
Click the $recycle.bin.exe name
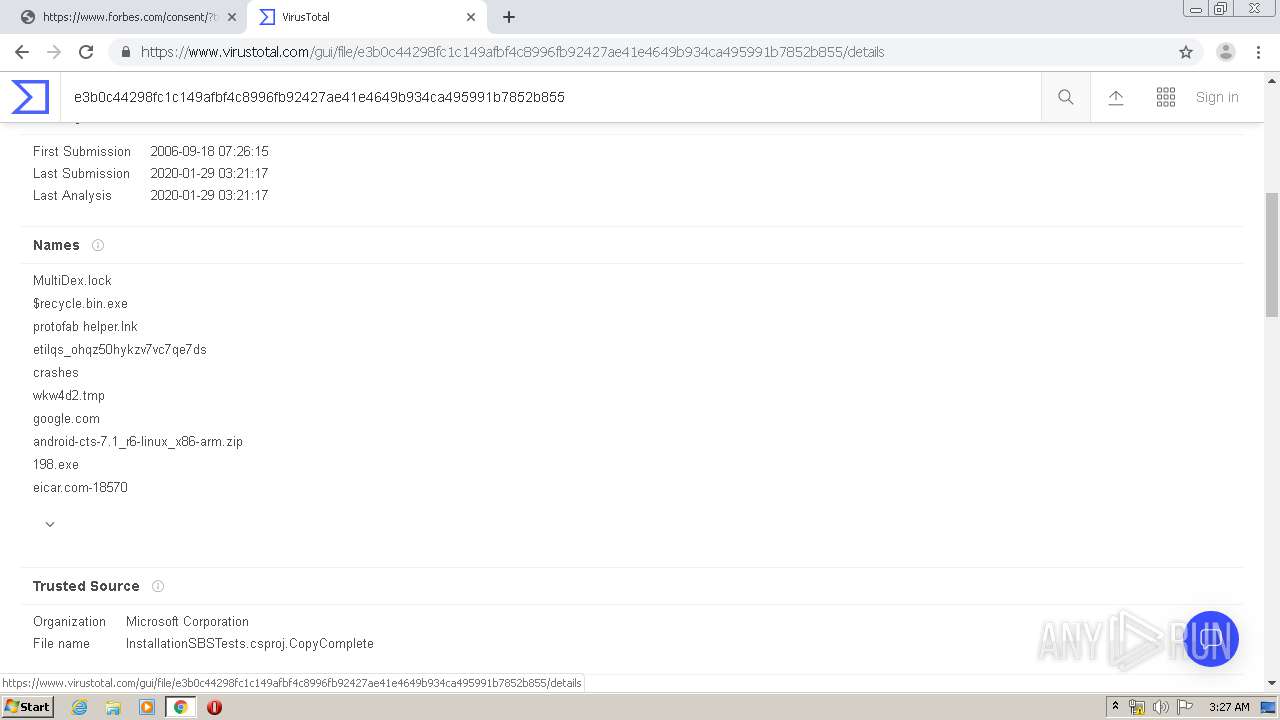80,304
